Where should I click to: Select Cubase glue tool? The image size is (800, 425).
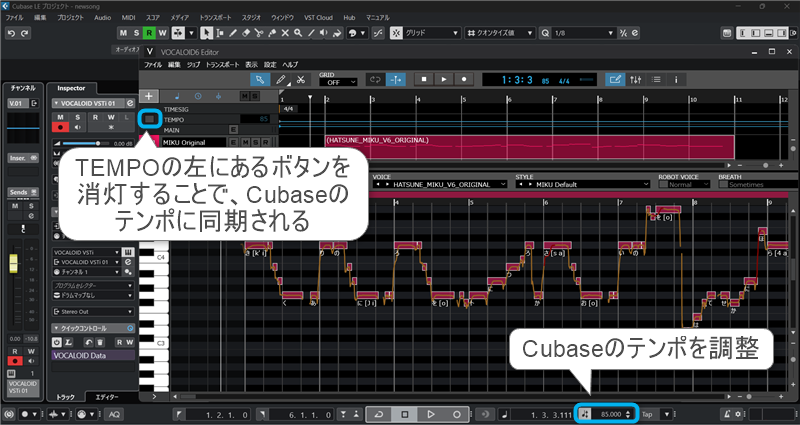point(272,33)
